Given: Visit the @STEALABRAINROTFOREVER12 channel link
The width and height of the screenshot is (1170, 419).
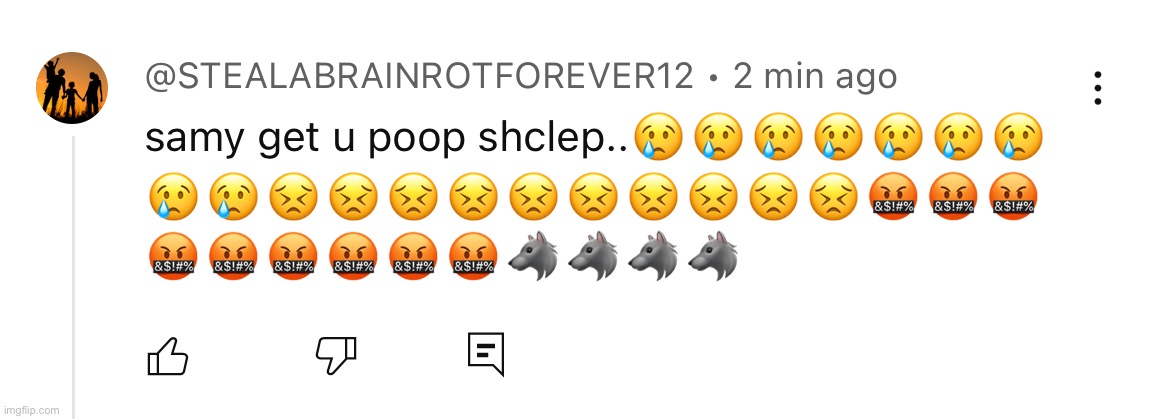Looking at the screenshot, I should (x=419, y=77).
